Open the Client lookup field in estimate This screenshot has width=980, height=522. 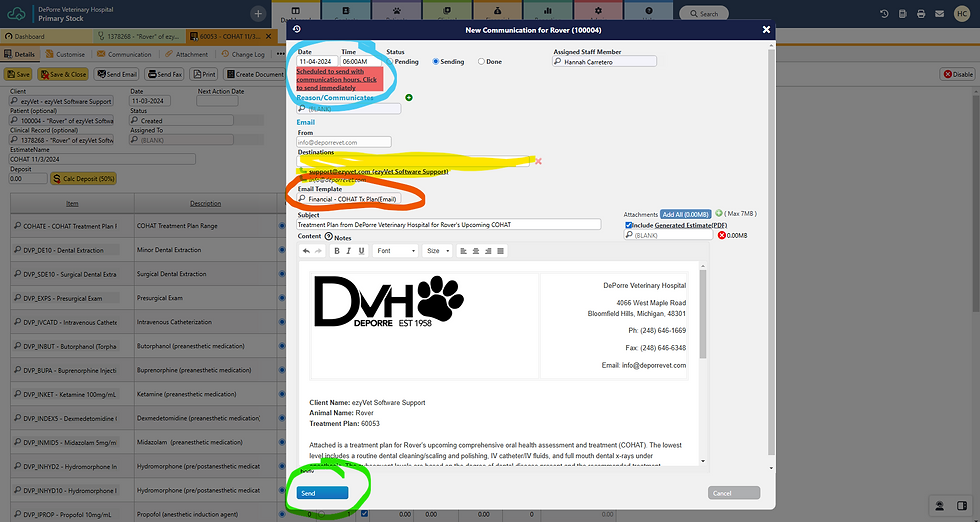tap(61, 101)
